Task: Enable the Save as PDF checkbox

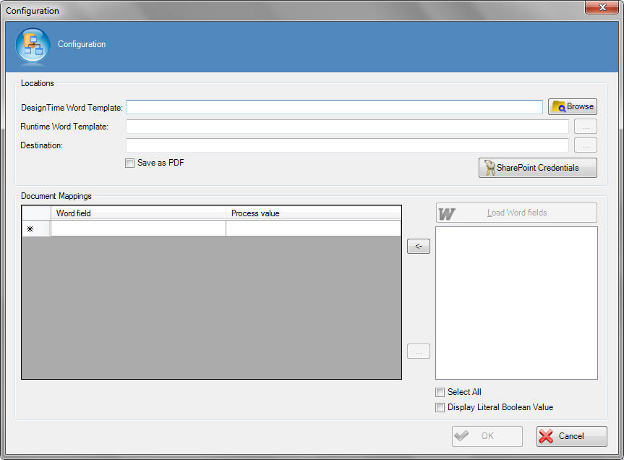Action: click(x=130, y=163)
